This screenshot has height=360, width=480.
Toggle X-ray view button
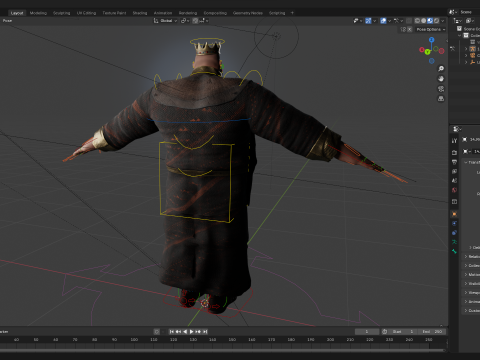click(x=409, y=21)
